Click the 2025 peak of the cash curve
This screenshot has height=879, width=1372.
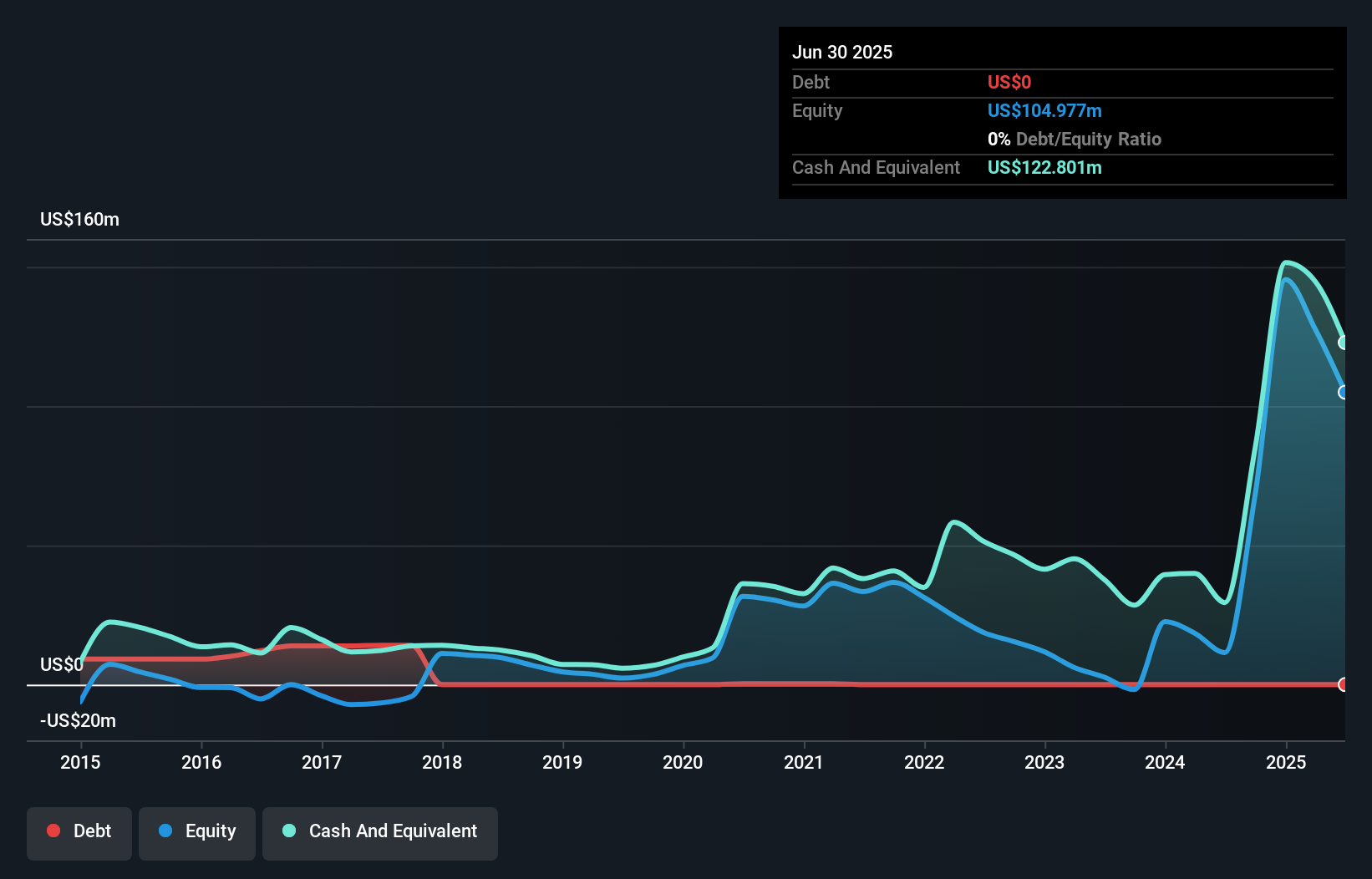[x=1286, y=262]
